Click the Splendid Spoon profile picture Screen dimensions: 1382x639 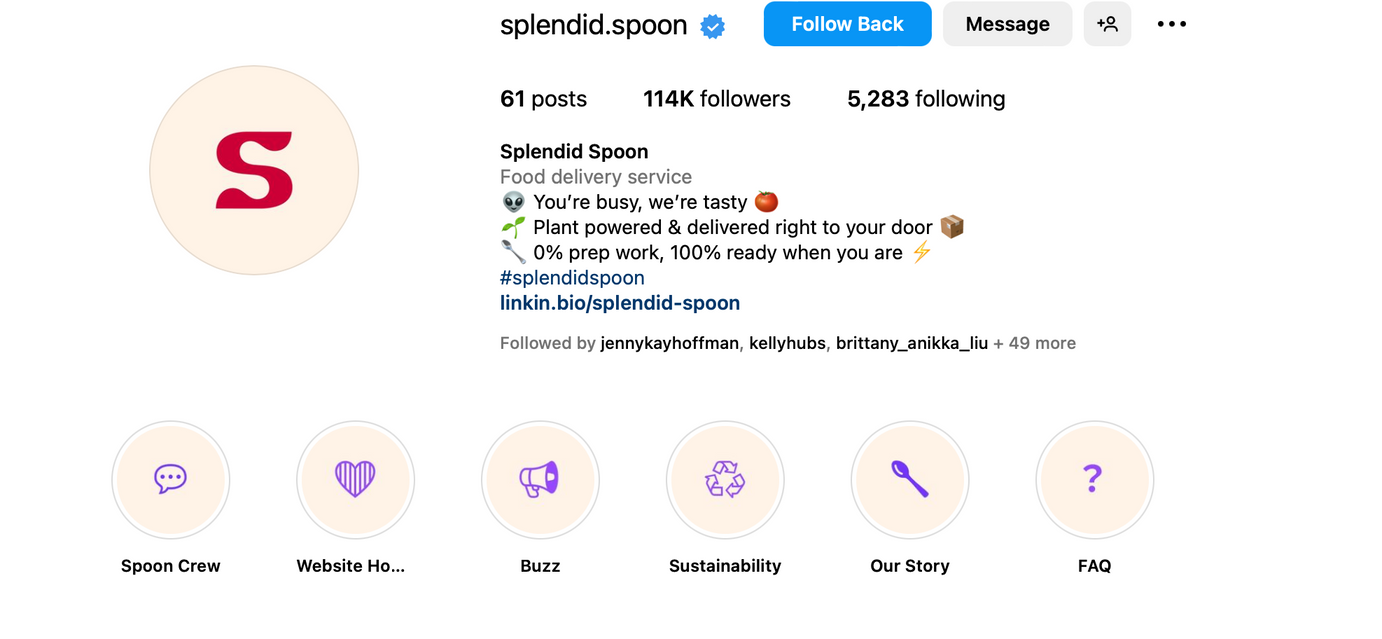point(254,170)
